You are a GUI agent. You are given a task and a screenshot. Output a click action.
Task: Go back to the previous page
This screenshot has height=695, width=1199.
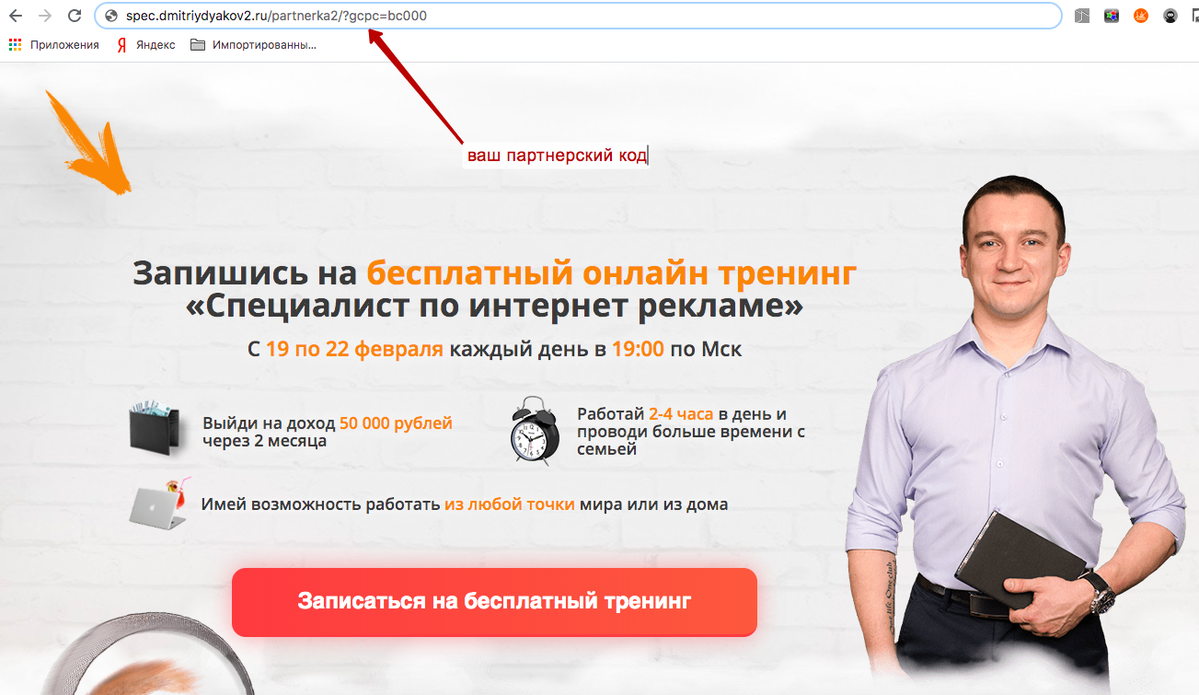pos(15,15)
